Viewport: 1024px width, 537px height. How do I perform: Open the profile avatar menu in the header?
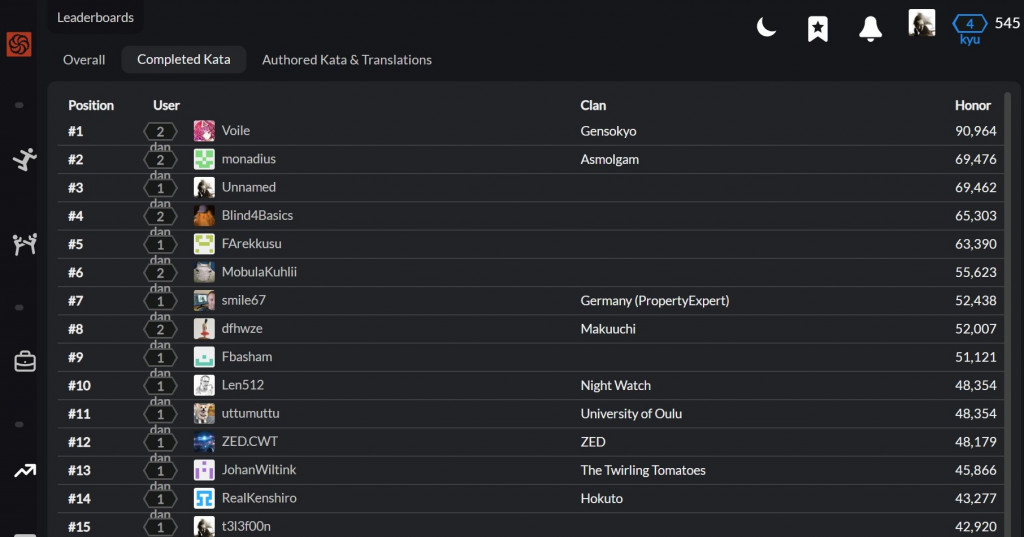(921, 23)
